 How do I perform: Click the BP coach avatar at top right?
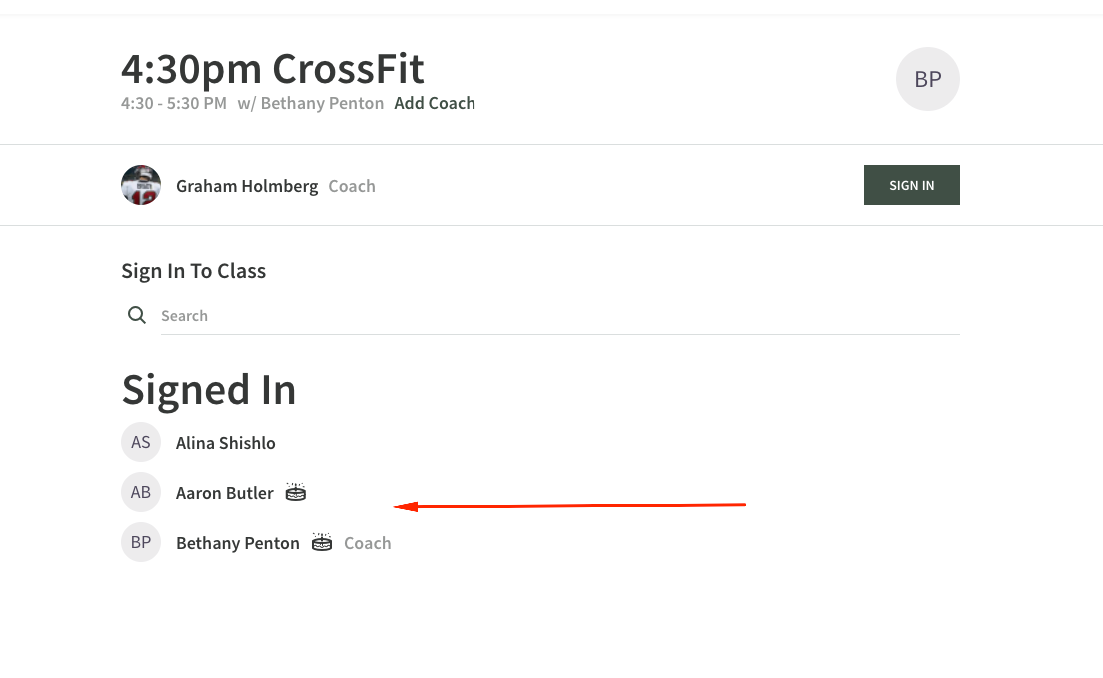(927, 79)
